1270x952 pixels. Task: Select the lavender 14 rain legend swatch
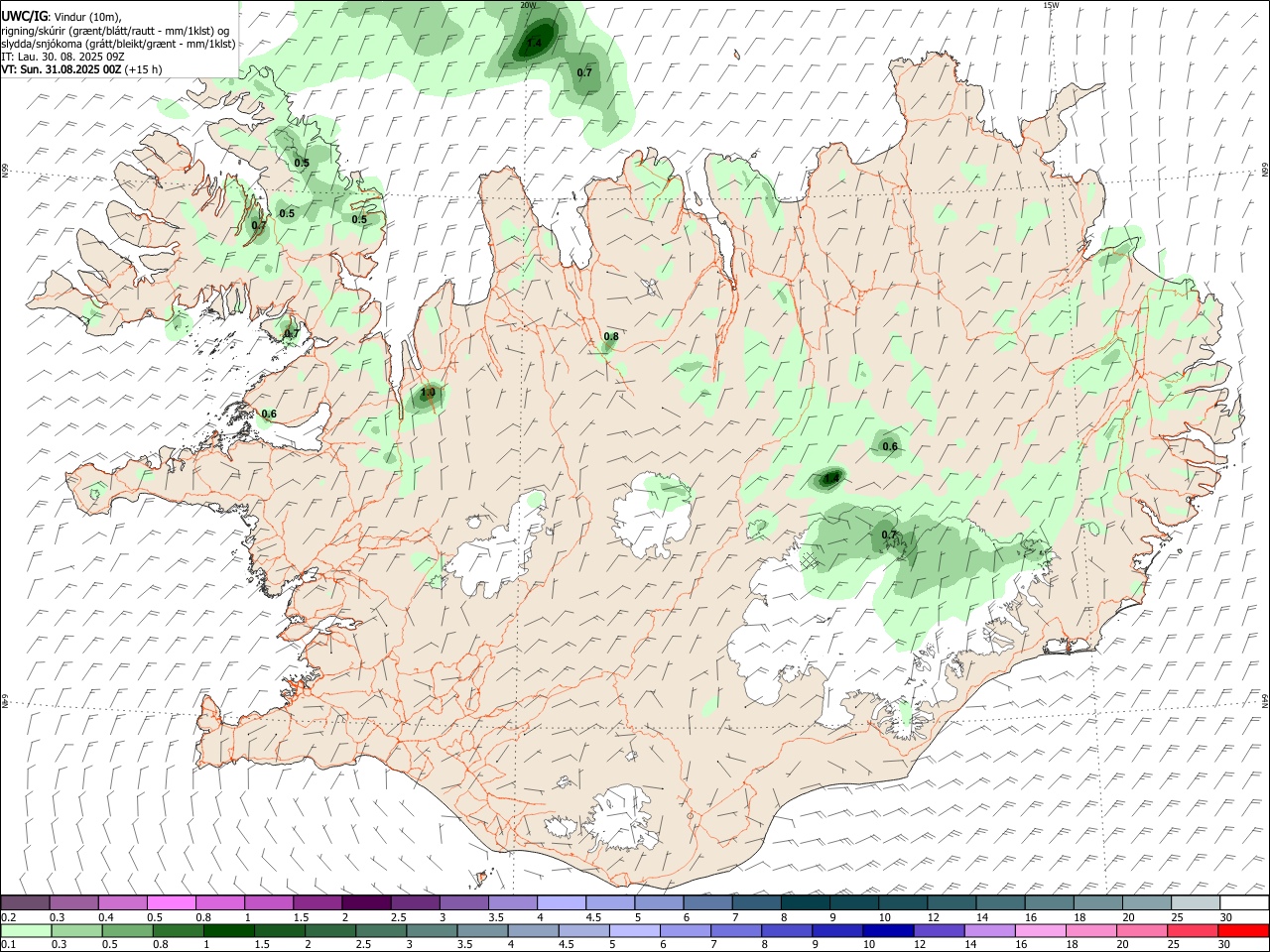990,931
